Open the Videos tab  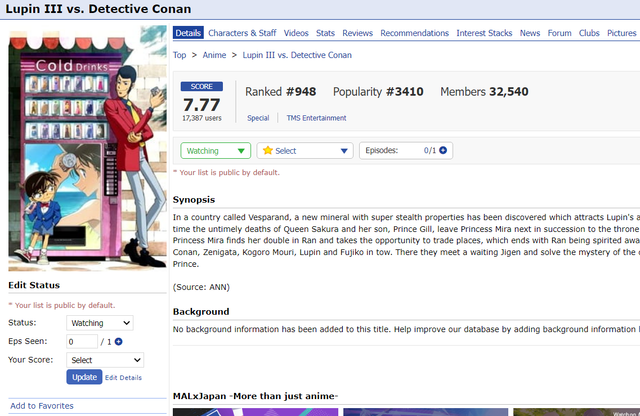pyautogui.click(x=296, y=33)
